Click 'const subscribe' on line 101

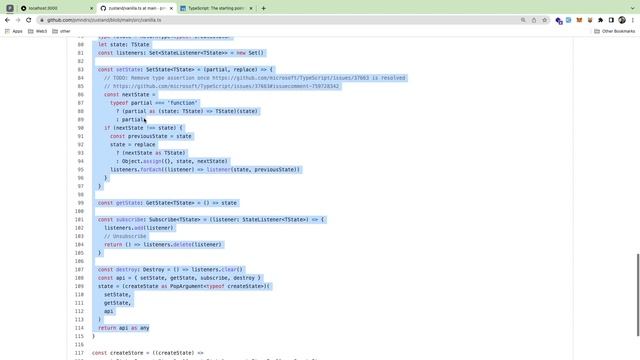pos(121,220)
